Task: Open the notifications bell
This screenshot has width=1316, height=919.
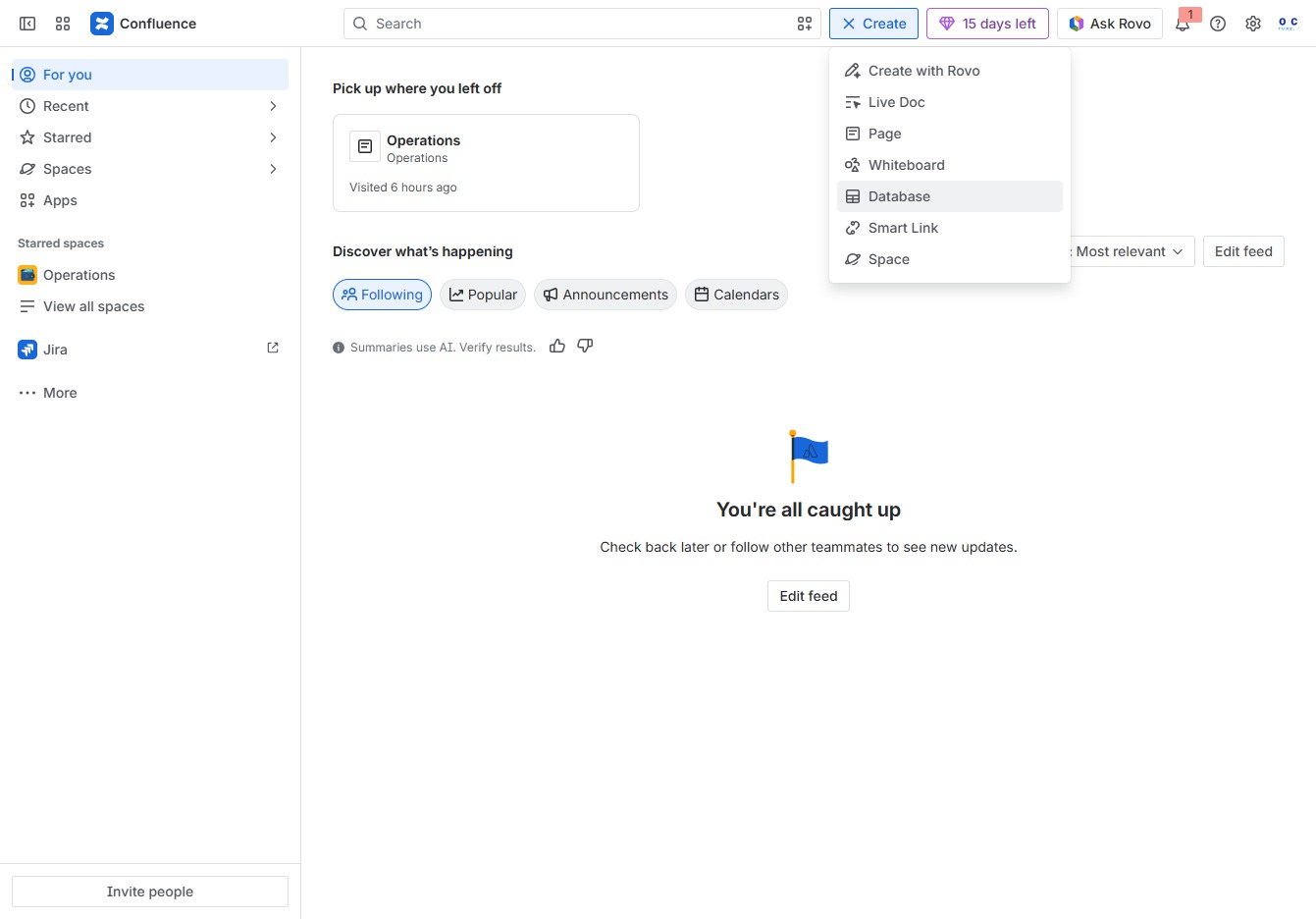Action: (1183, 24)
